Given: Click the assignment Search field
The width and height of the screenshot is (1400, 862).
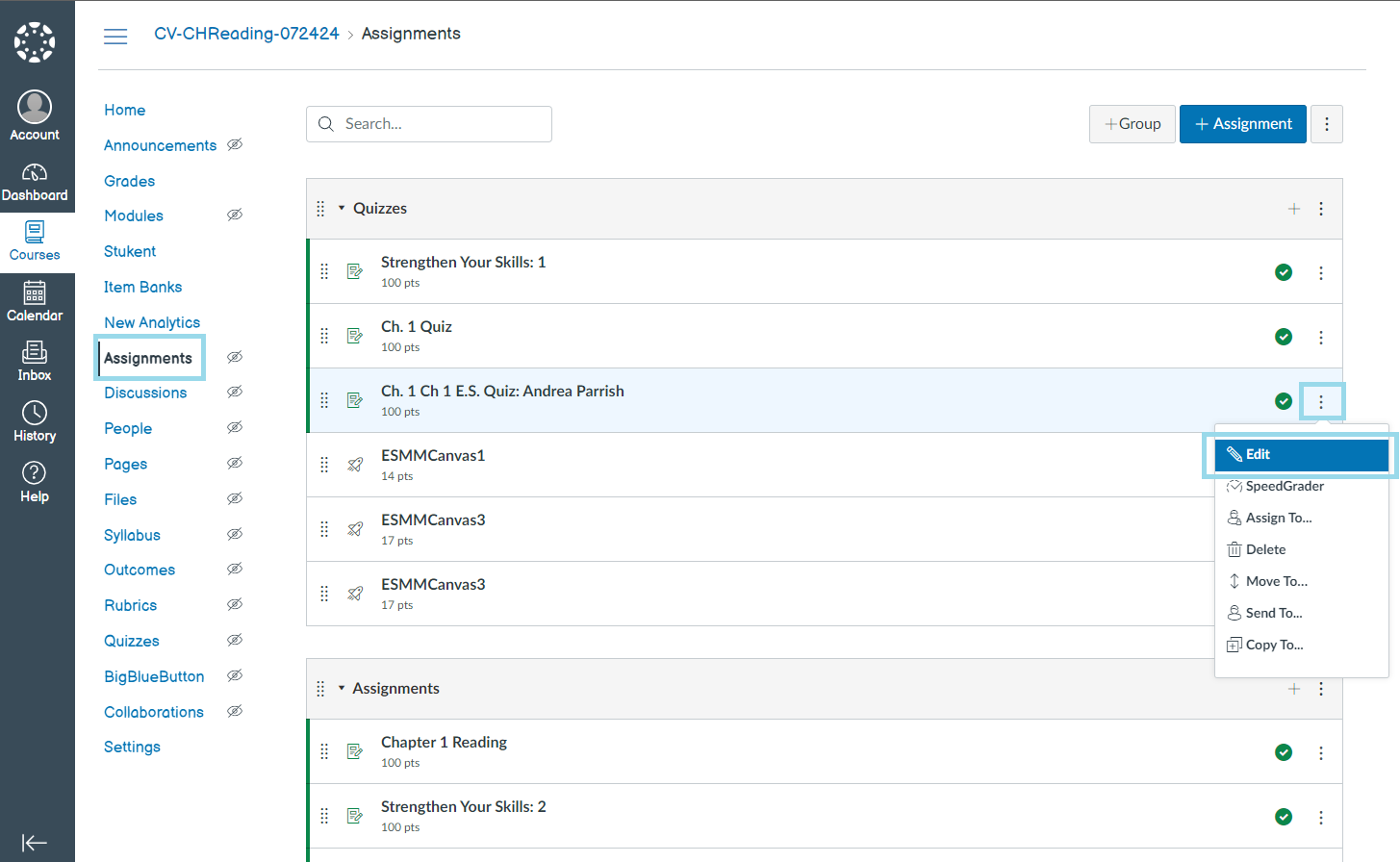Looking at the screenshot, I should pyautogui.click(x=429, y=124).
